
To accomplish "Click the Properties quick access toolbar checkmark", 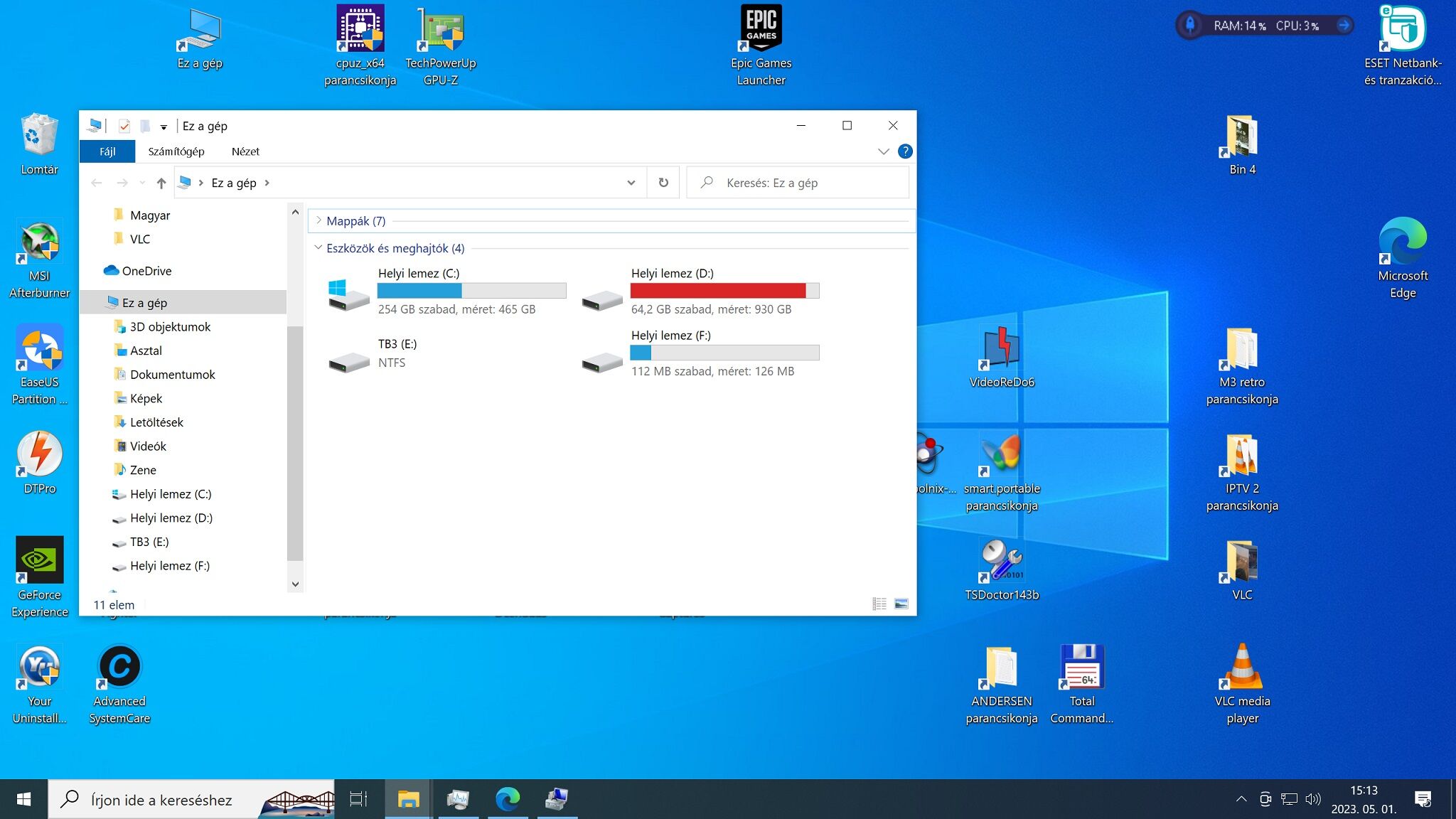I will [124, 126].
